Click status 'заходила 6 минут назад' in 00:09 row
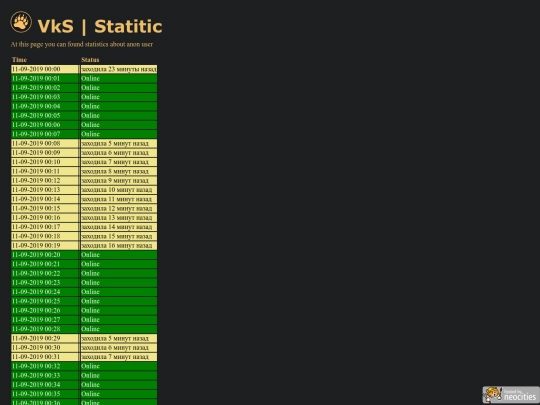 (119, 153)
